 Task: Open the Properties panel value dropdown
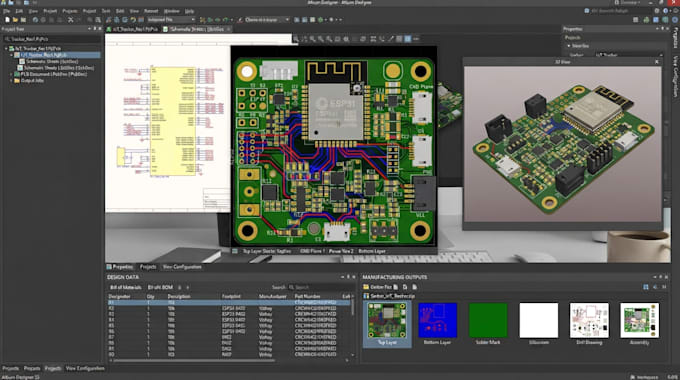660,55
